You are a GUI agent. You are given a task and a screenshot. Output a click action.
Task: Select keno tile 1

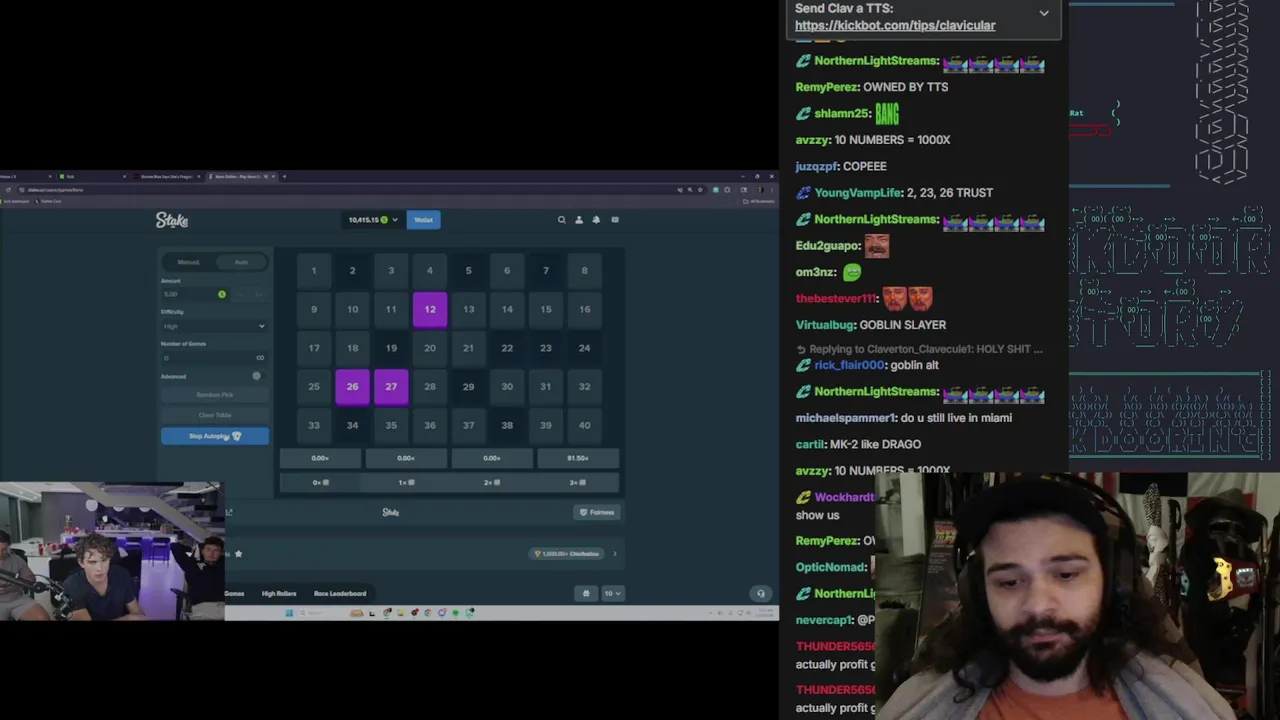(x=314, y=271)
